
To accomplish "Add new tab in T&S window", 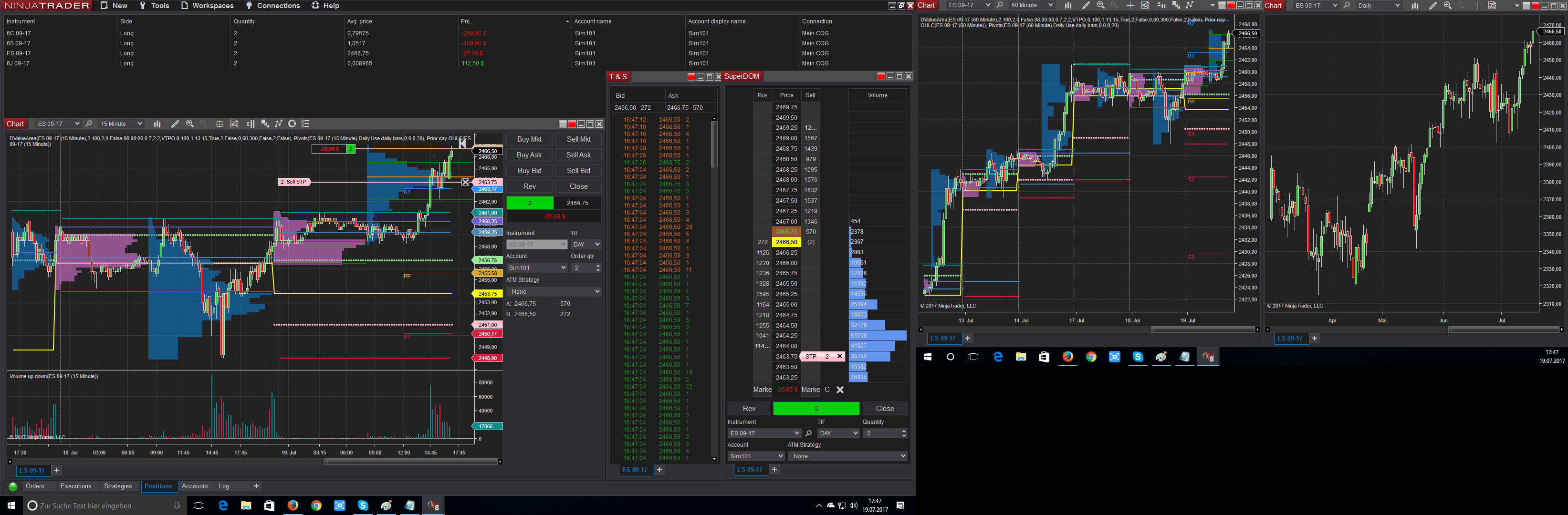I will pyautogui.click(x=659, y=470).
